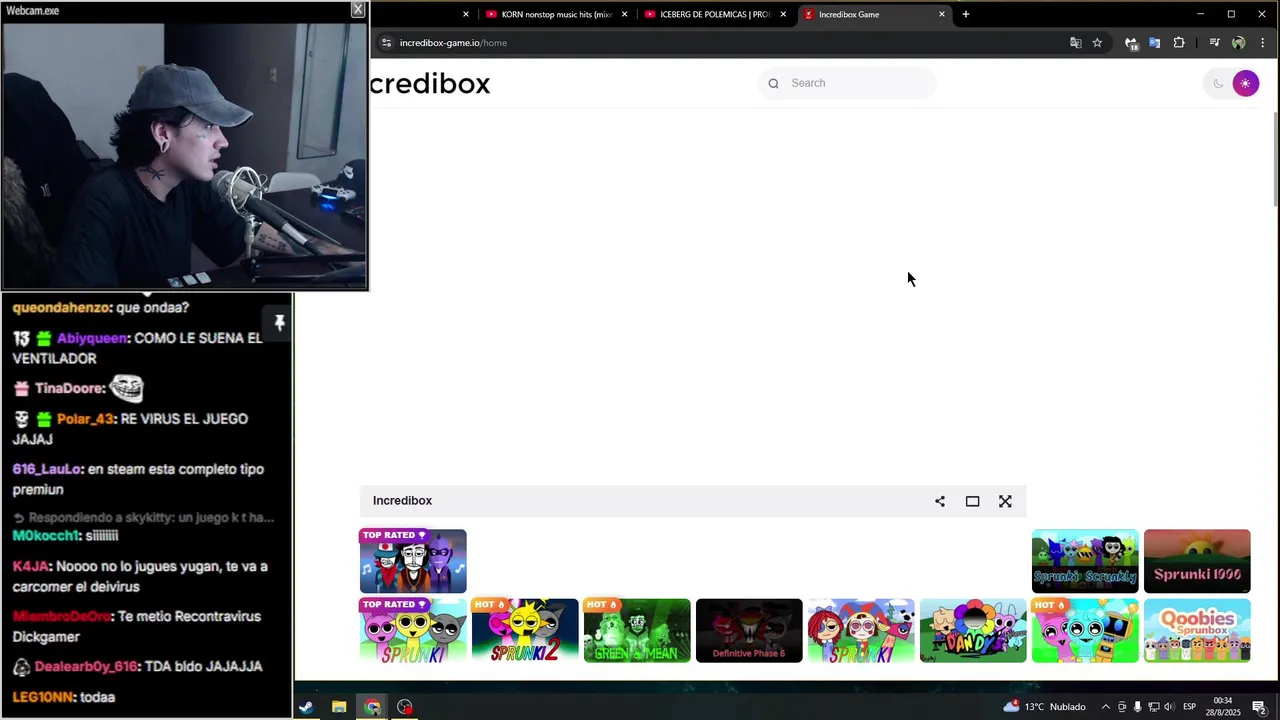This screenshot has width=1280, height=720.
Task: Bookmark this page with the star icon
Action: pyautogui.click(x=1097, y=43)
